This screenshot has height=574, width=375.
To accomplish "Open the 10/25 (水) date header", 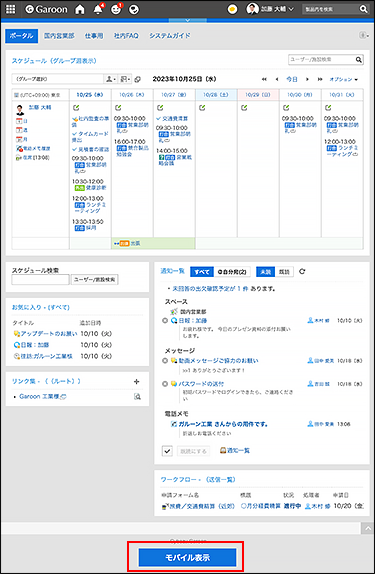I will [x=90, y=95].
